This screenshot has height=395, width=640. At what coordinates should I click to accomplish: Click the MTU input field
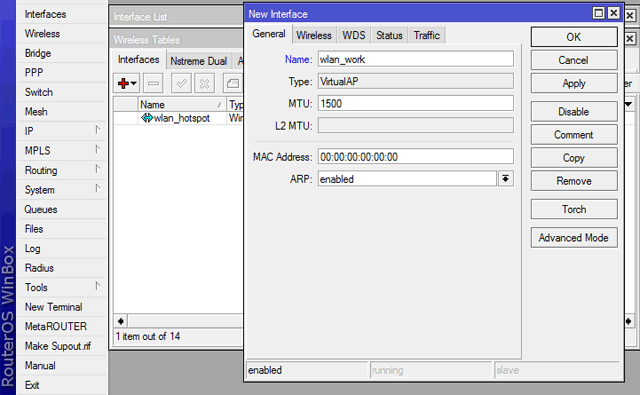pyautogui.click(x=416, y=103)
